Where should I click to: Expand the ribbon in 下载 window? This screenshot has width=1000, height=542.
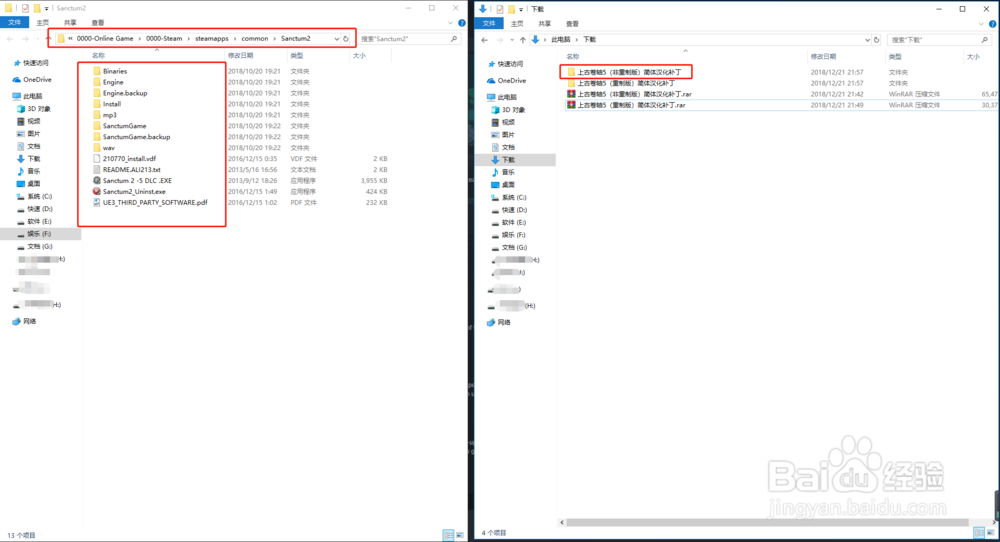point(982,24)
